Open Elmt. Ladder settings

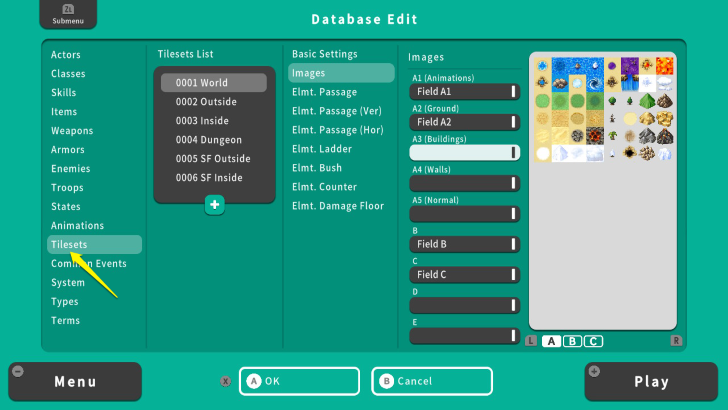[x=322, y=149]
